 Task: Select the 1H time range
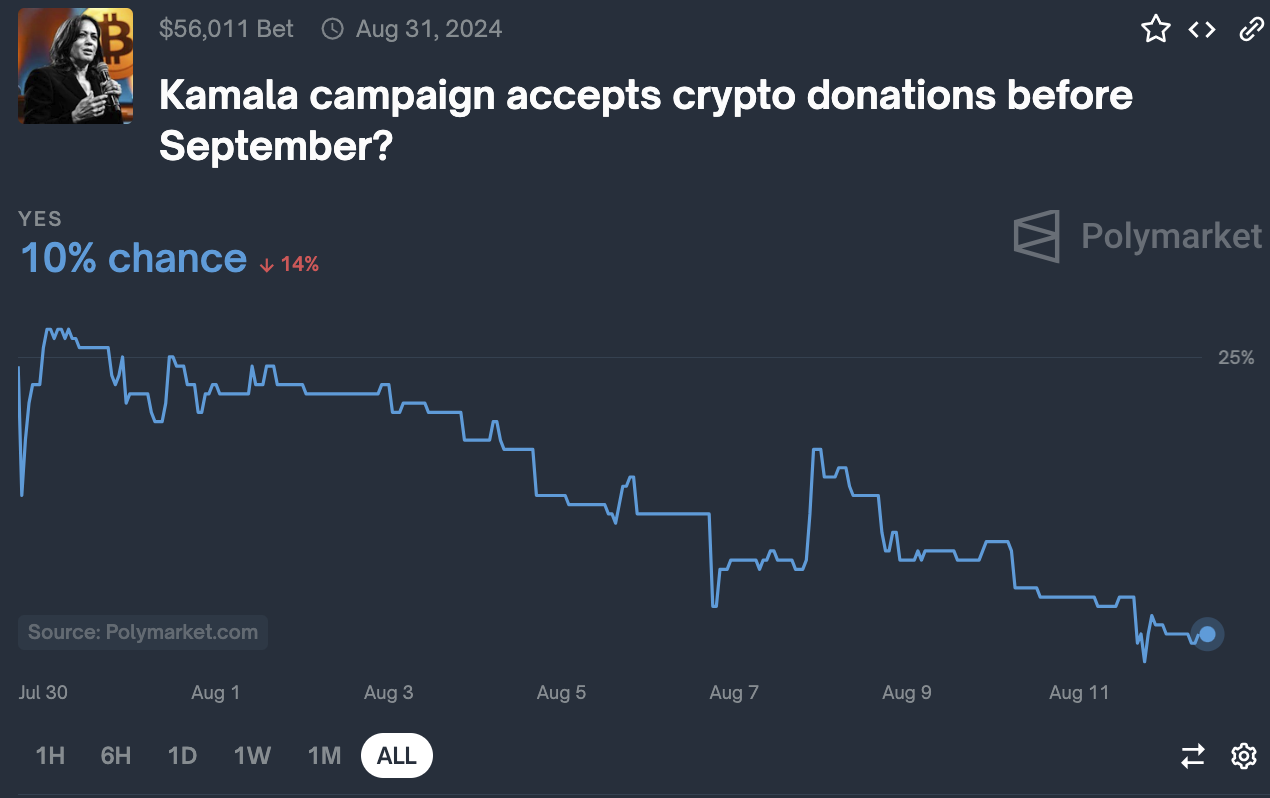[x=50, y=756]
